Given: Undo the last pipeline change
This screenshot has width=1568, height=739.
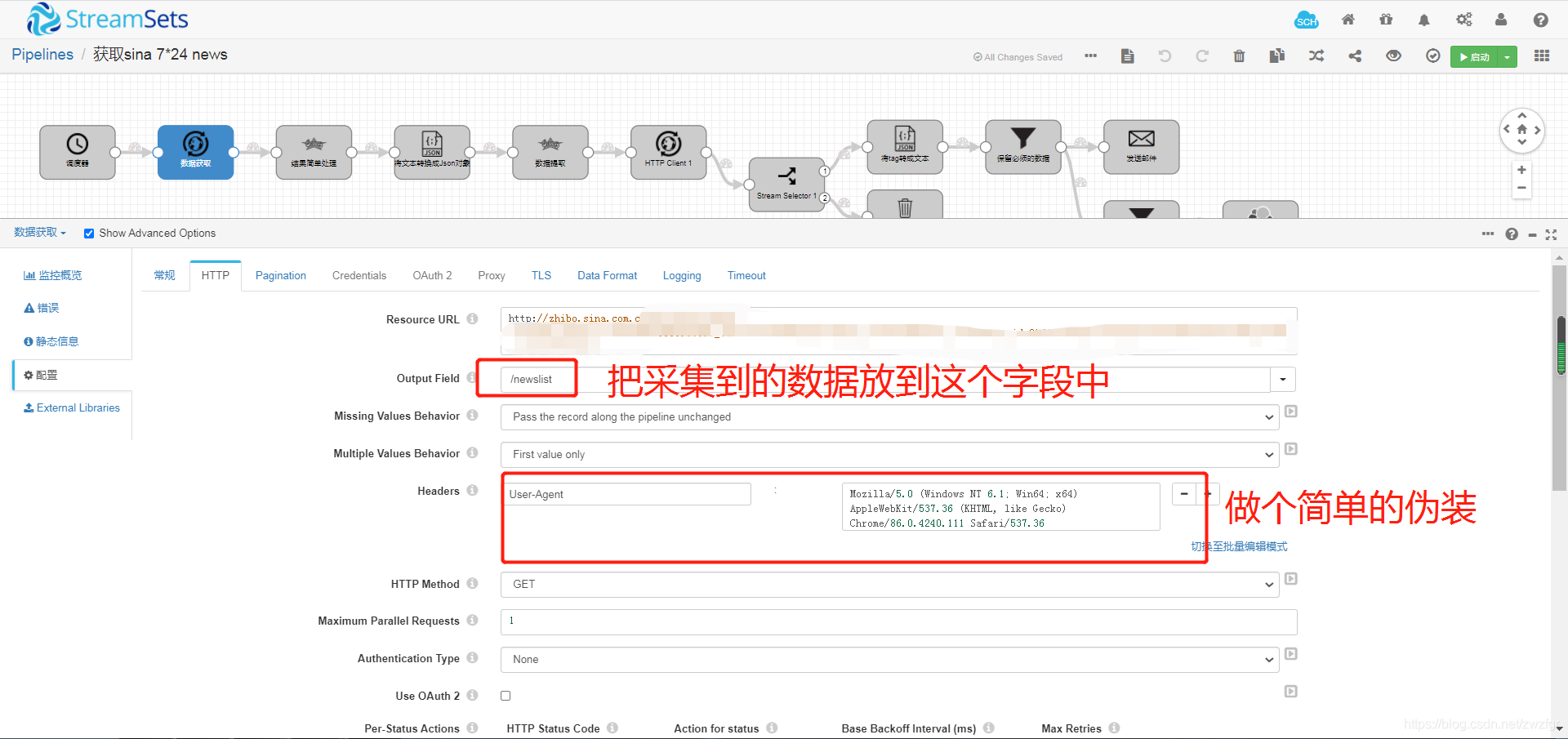Looking at the screenshot, I should click(1165, 56).
